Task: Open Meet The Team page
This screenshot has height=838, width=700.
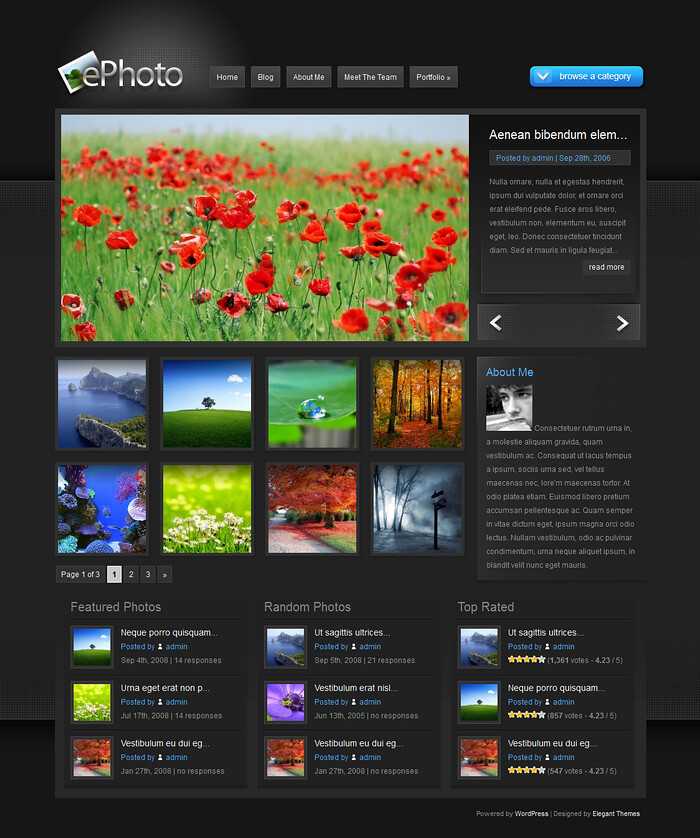Action: [370, 77]
